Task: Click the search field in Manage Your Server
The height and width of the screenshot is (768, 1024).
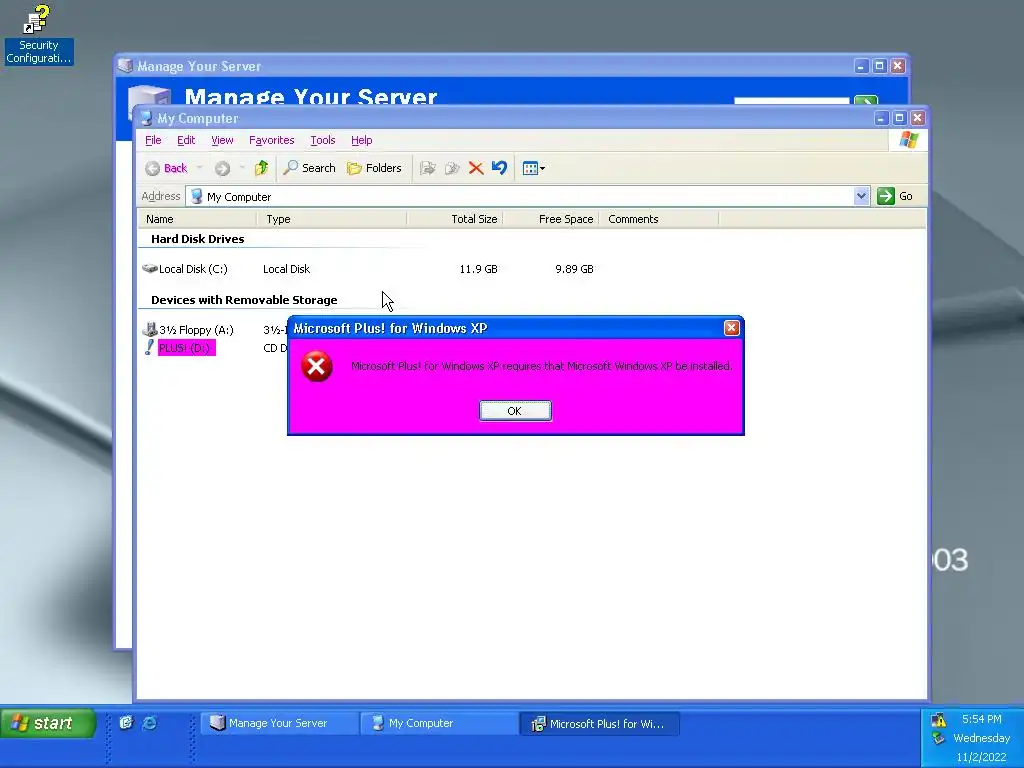Action: (792, 101)
